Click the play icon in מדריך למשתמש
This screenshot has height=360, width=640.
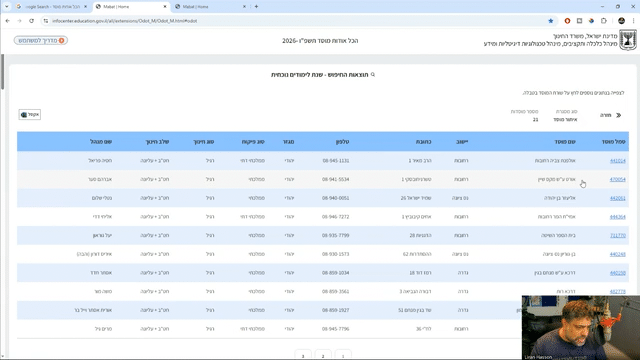click(62, 40)
